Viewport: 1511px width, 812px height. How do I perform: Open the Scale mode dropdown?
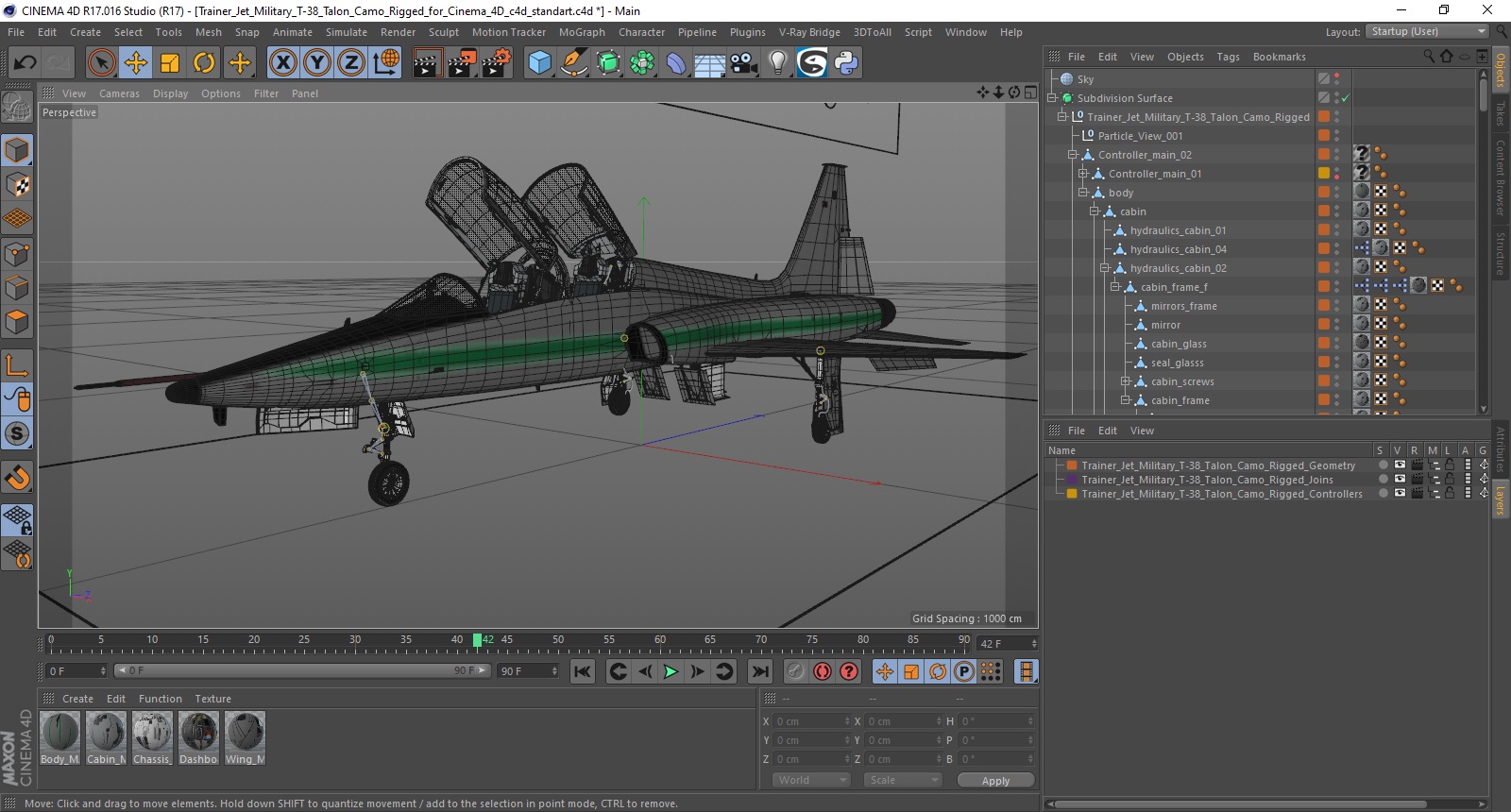[903, 780]
